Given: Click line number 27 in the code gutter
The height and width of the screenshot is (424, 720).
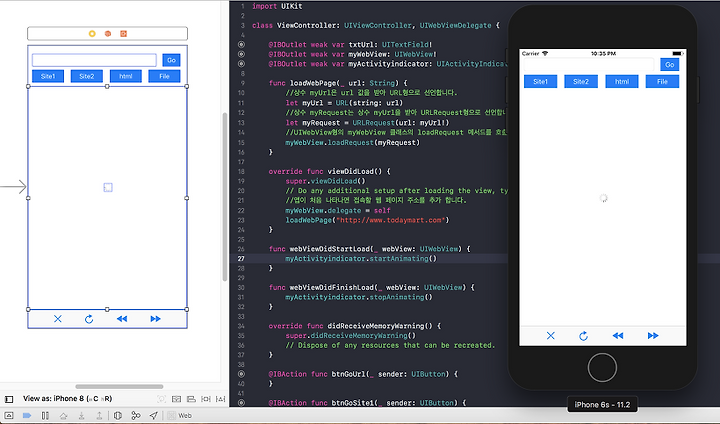Looking at the screenshot, I should coord(241,259).
